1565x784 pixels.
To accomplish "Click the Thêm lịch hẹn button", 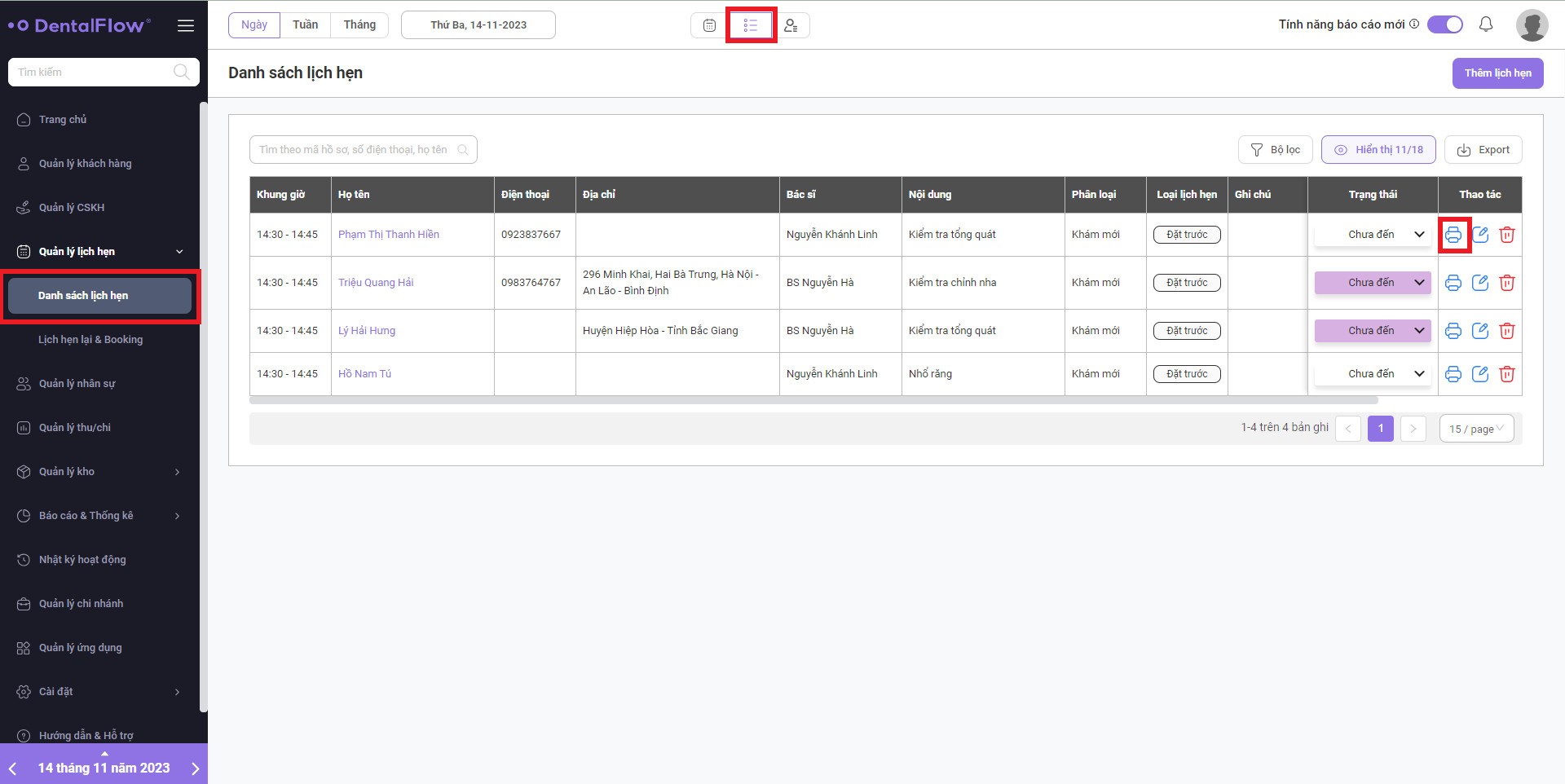I will tap(1497, 73).
